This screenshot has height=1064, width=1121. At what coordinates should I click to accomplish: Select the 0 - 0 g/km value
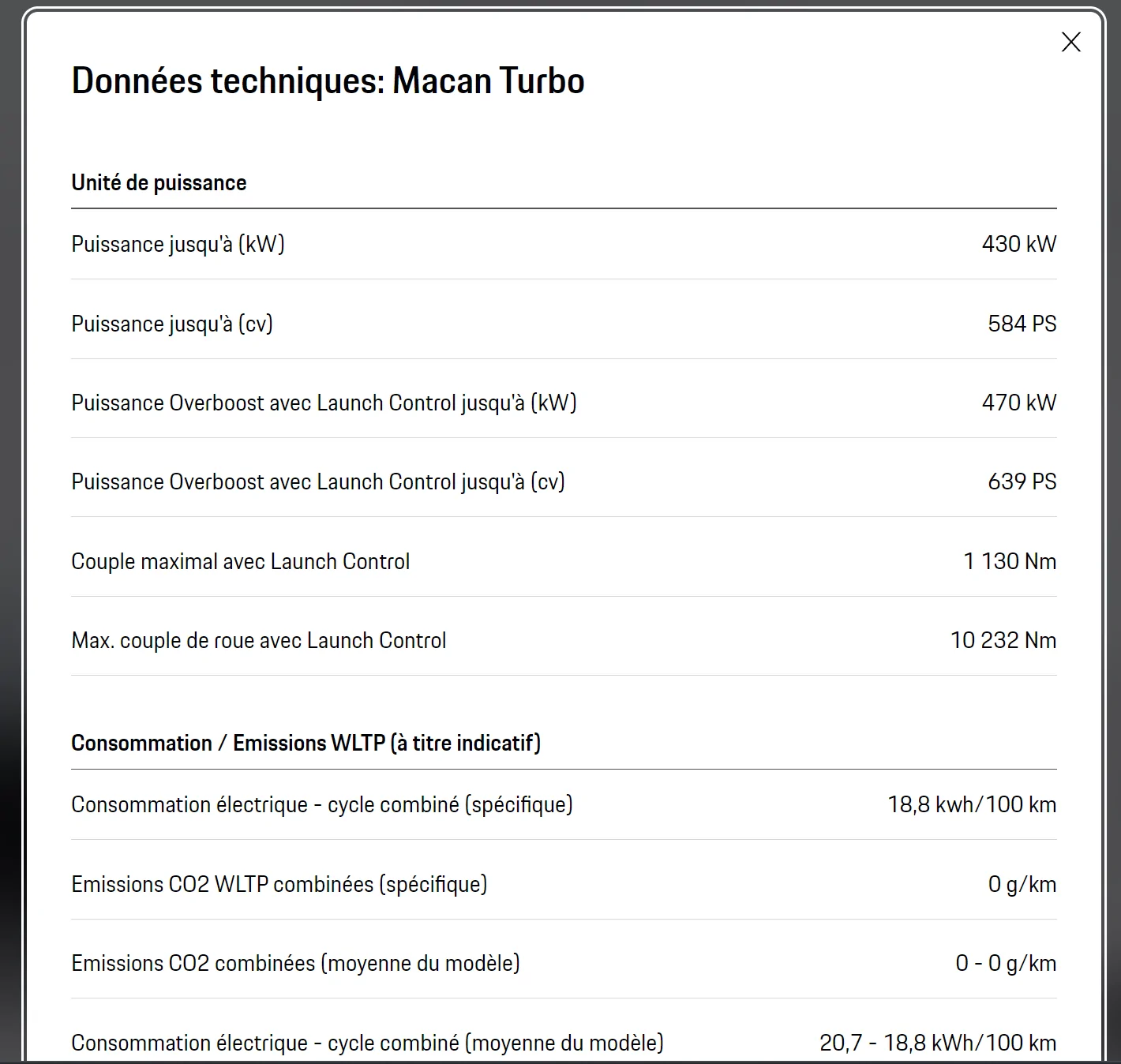click(x=1006, y=964)
